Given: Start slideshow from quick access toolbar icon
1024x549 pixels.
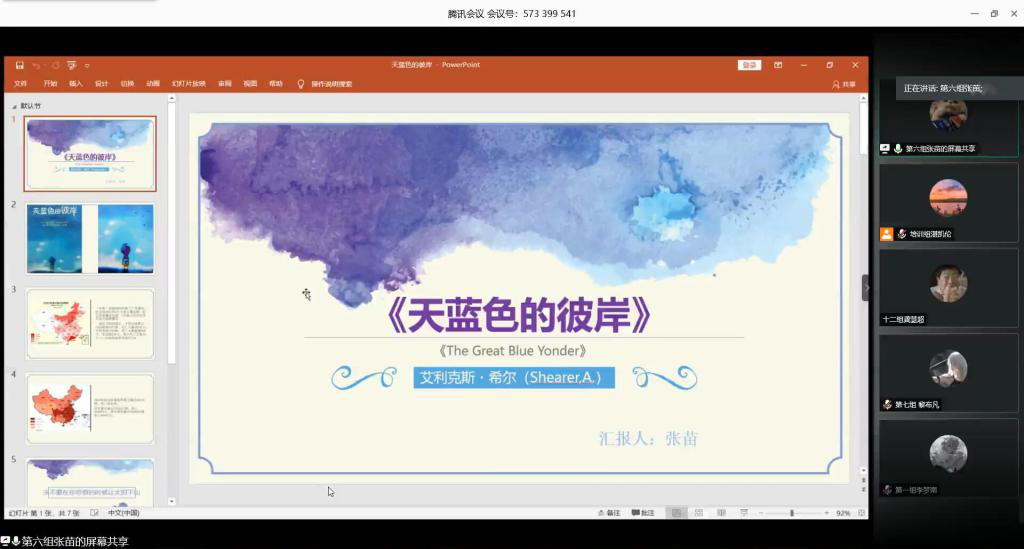Looking at the screenshot, I should [x=72, y=65].
